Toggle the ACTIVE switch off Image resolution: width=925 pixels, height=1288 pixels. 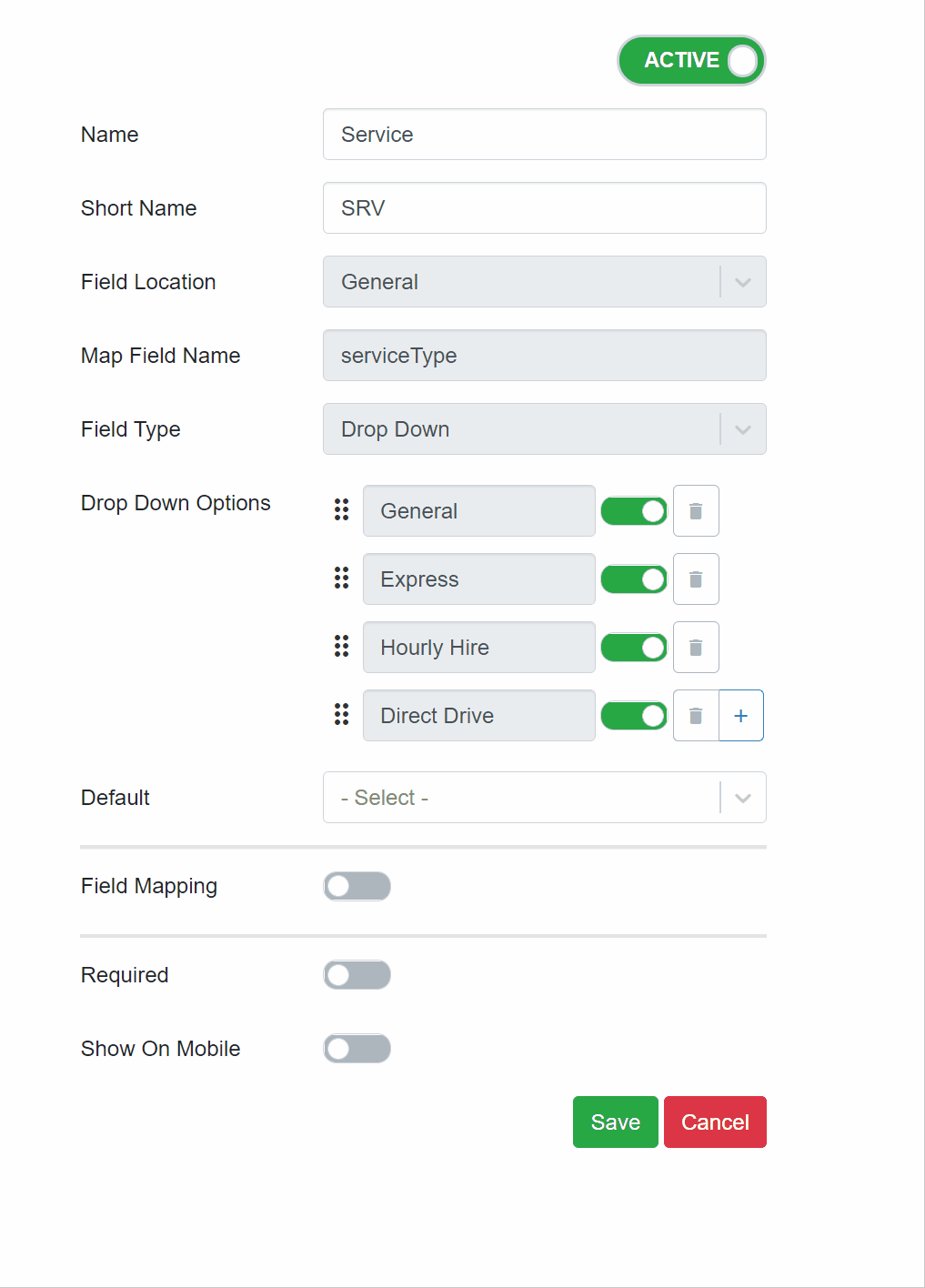tap(691, 60)
